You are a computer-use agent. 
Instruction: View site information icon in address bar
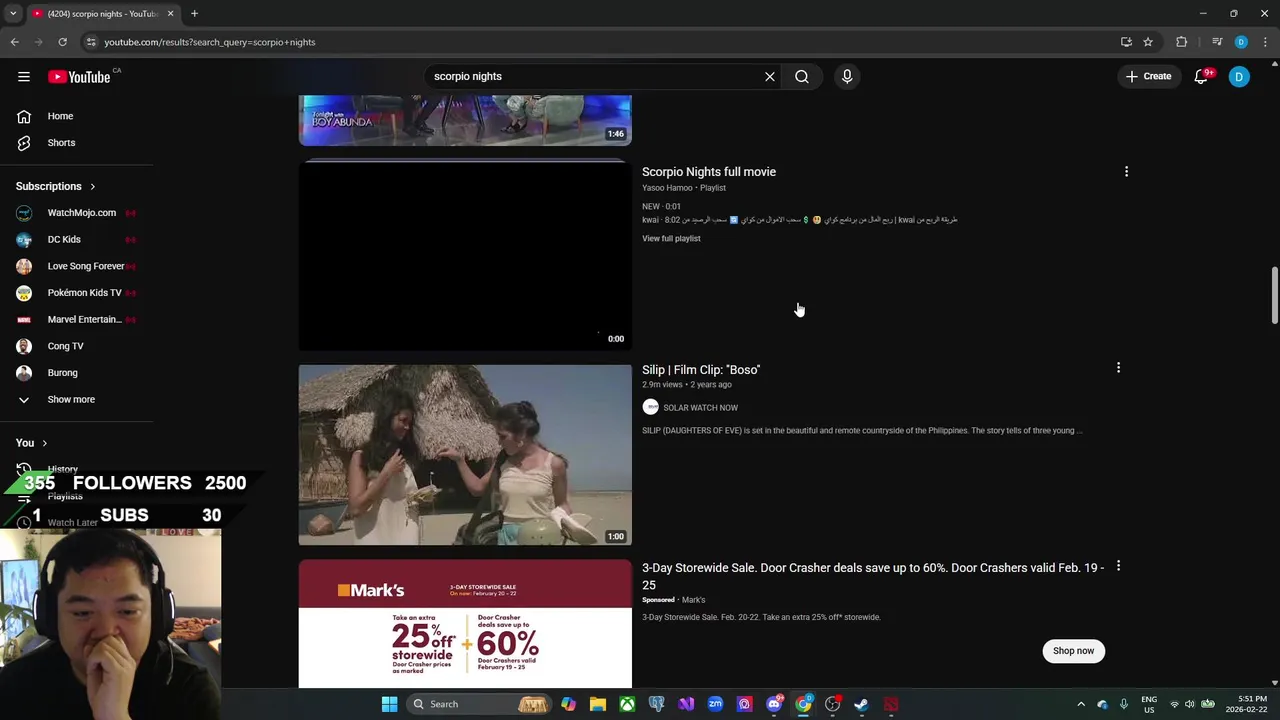pyautogui.click(x=91, y=42)
